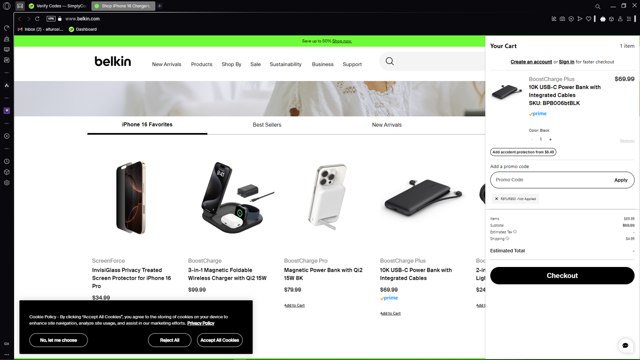Open InvisiGlass Privacy screen protector image

click(x=131, y=198)
